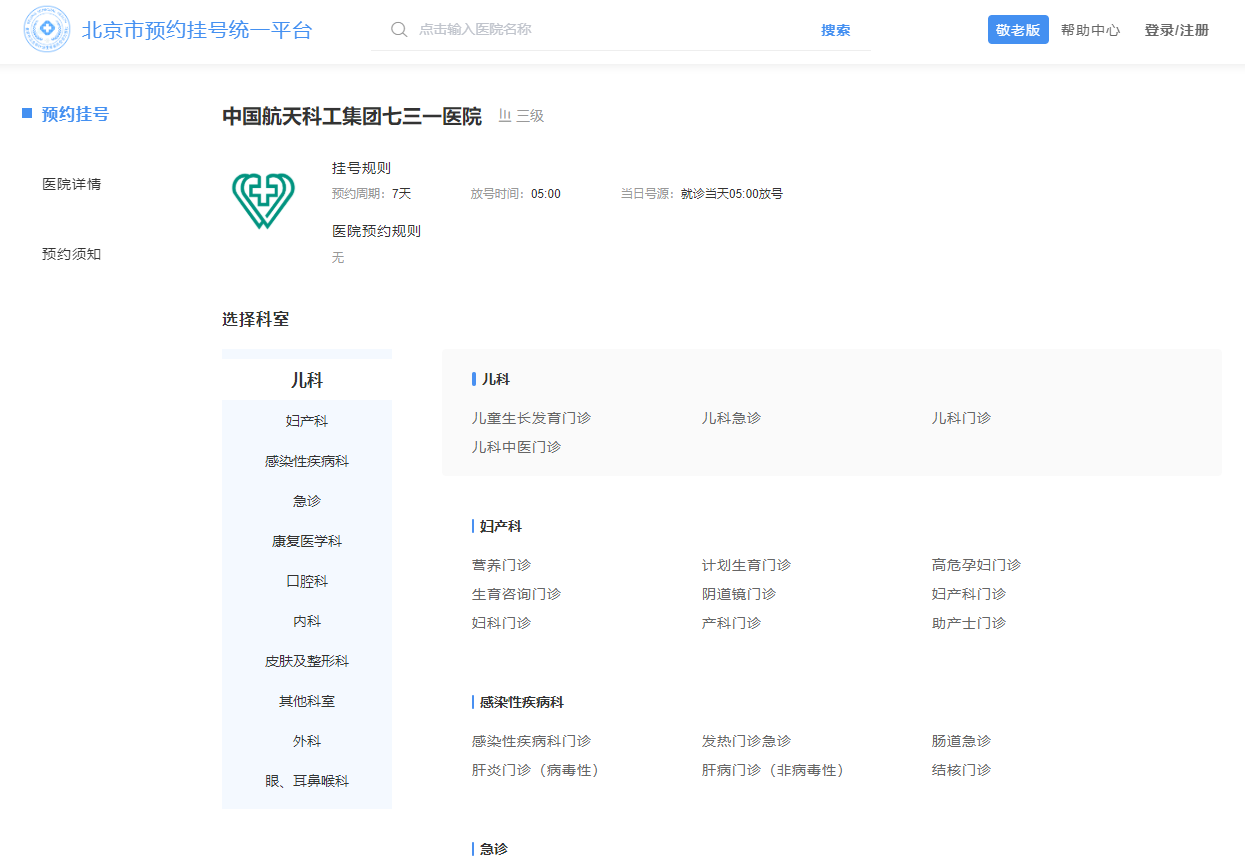Click the 医院预约规则 heading
Viewport: 1245px width, 868px height.
(376, 231)
